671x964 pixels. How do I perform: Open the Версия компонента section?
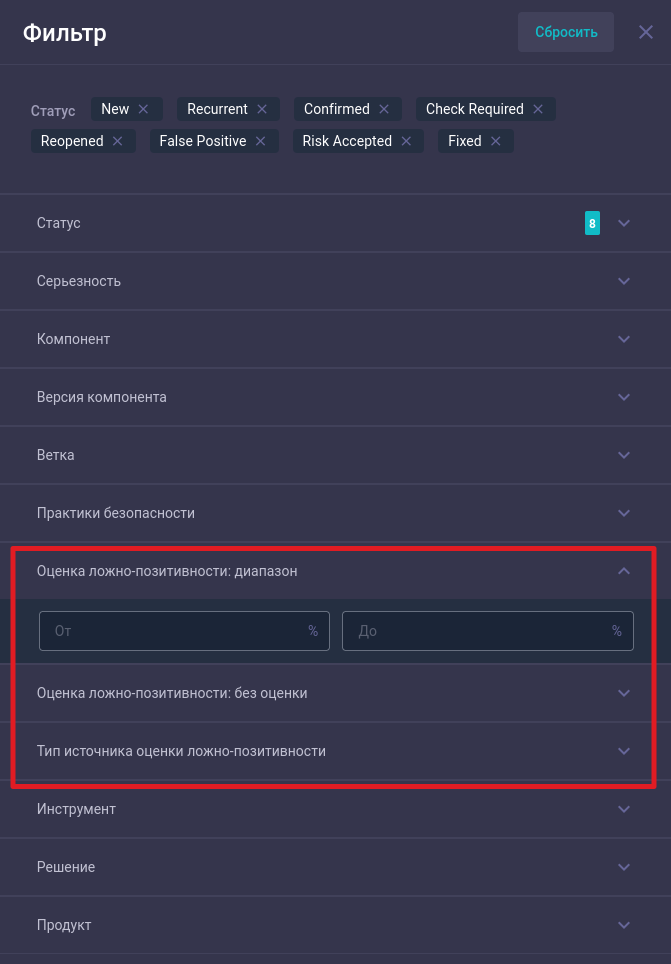pyautogui.click(x=624, y=397)
